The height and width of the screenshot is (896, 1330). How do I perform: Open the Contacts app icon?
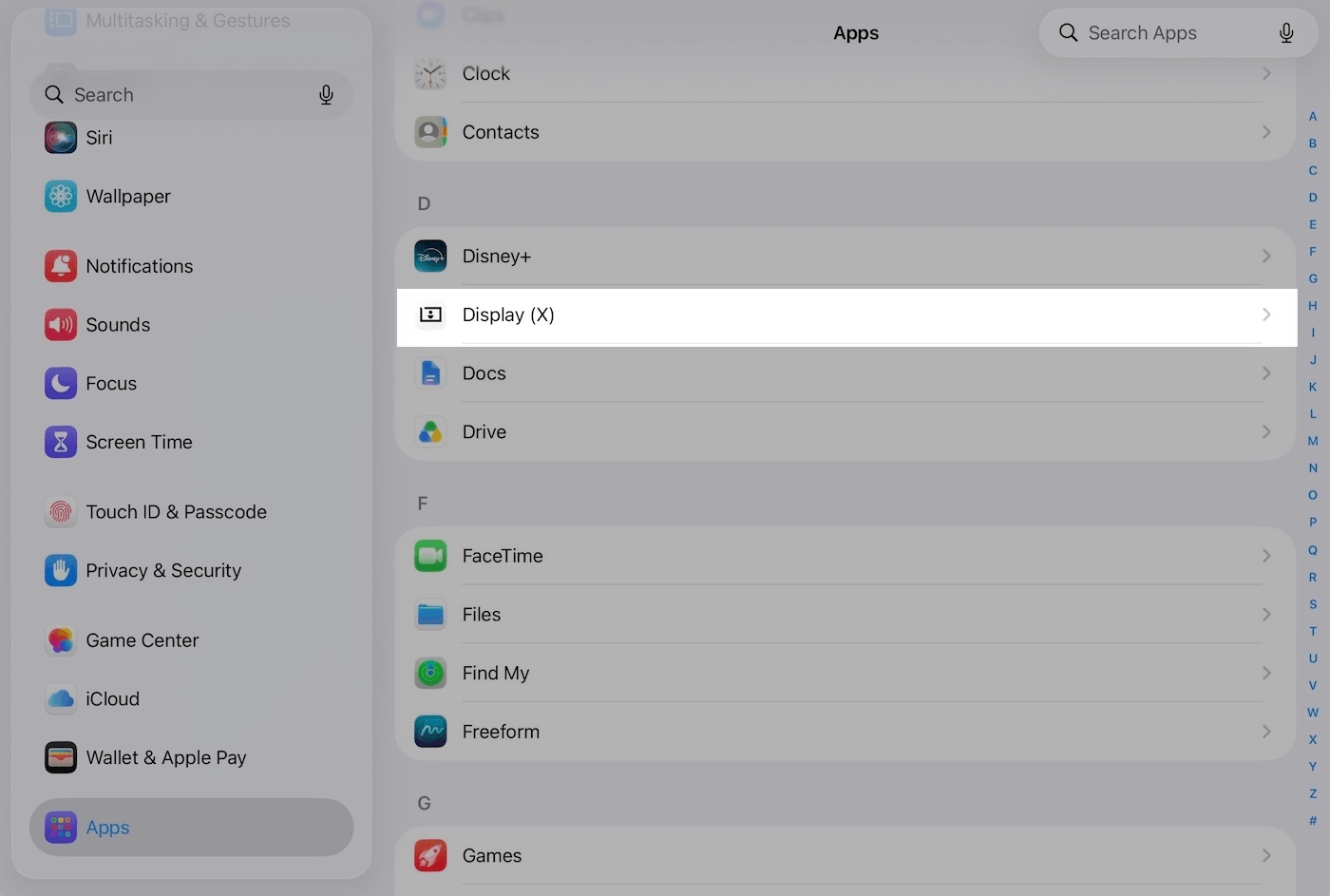[x=430, y=132]
